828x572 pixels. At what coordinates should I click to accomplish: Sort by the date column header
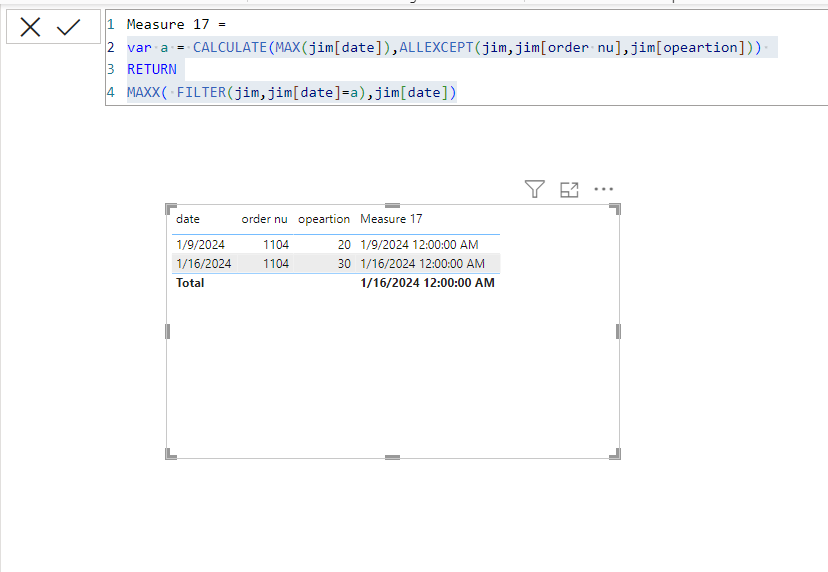(x=188, y=219)
